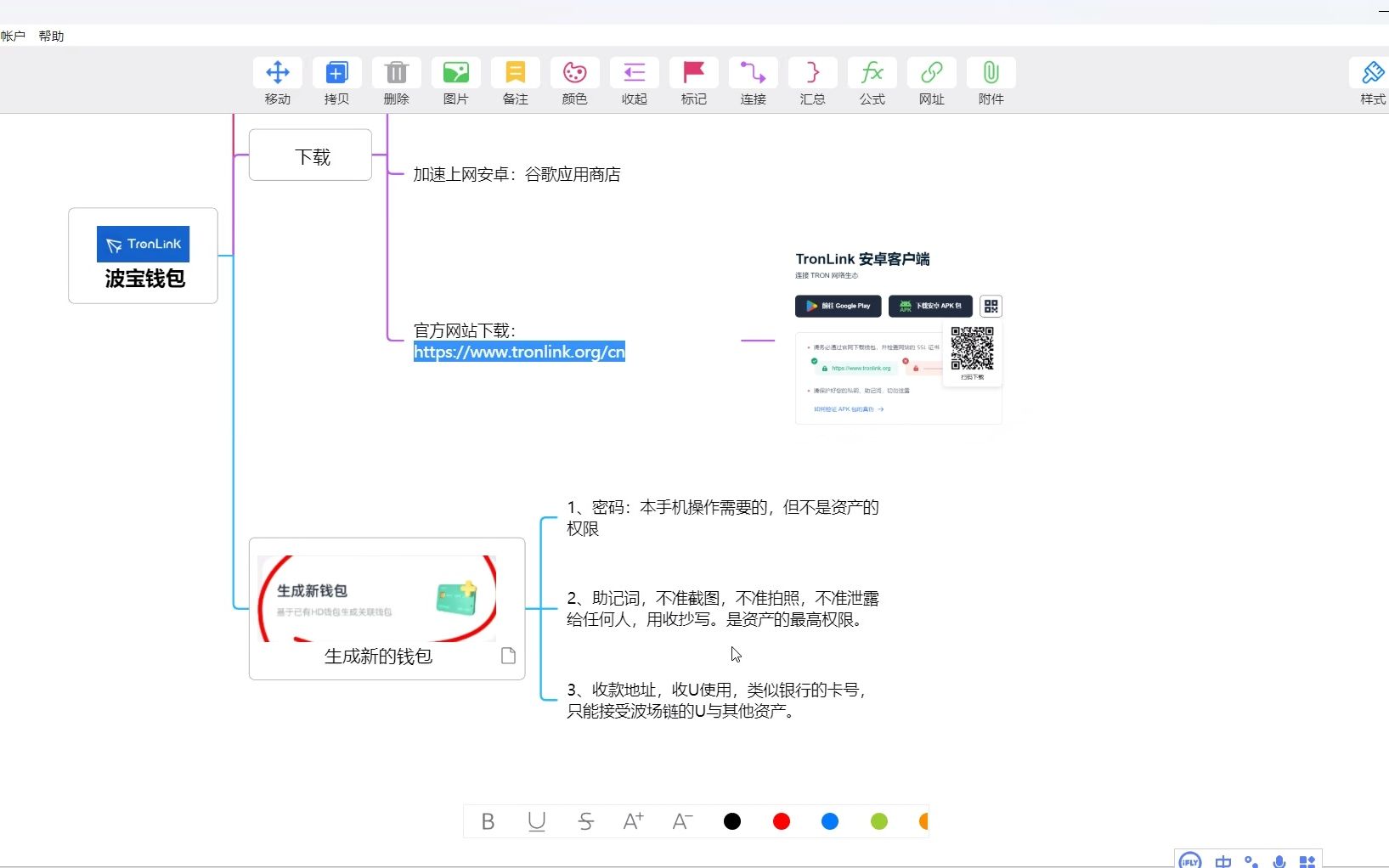The height and width of the screenshot is (868, 1389).
Task: Add a note with 备注 icon
Action: [x=516, y=73]
